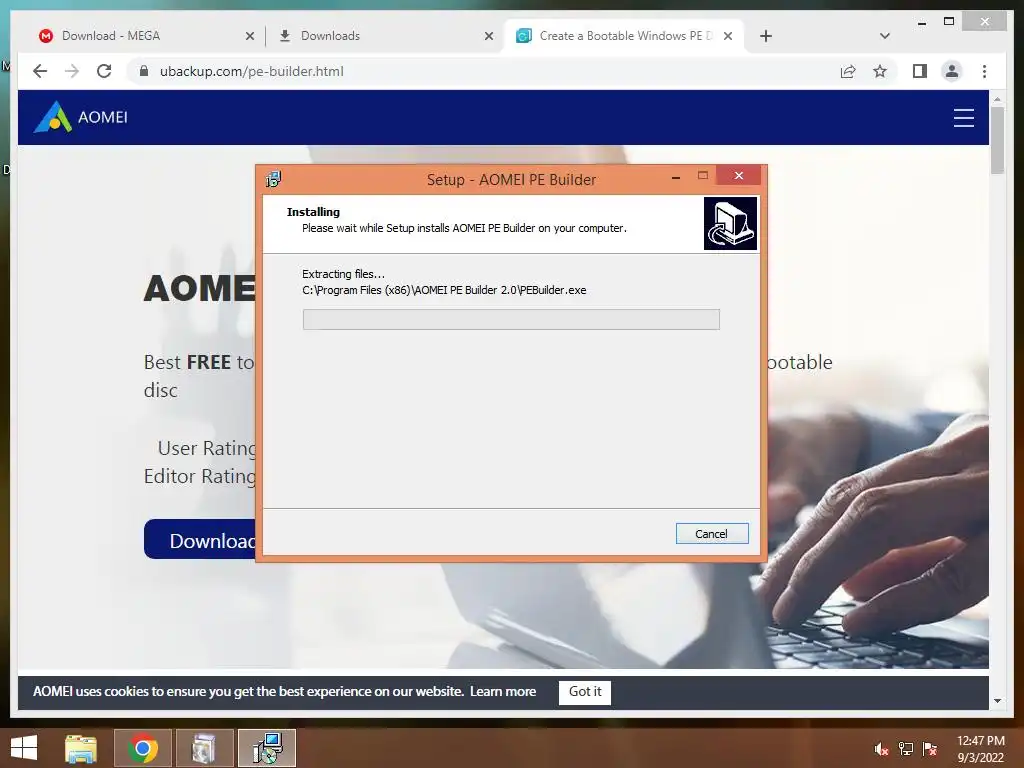Open the Windows Start menu

click(x=25, y=748)
